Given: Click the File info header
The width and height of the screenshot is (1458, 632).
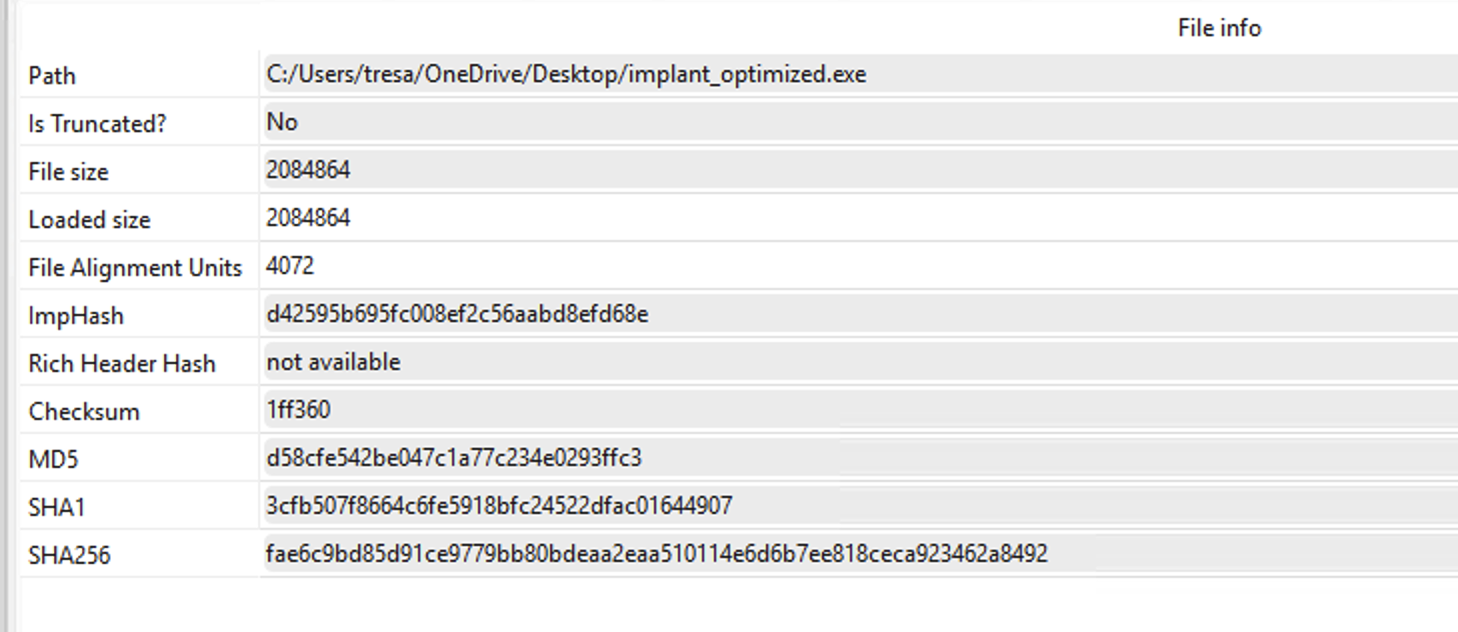Looking at the screenshot, I should [1218, 28].
